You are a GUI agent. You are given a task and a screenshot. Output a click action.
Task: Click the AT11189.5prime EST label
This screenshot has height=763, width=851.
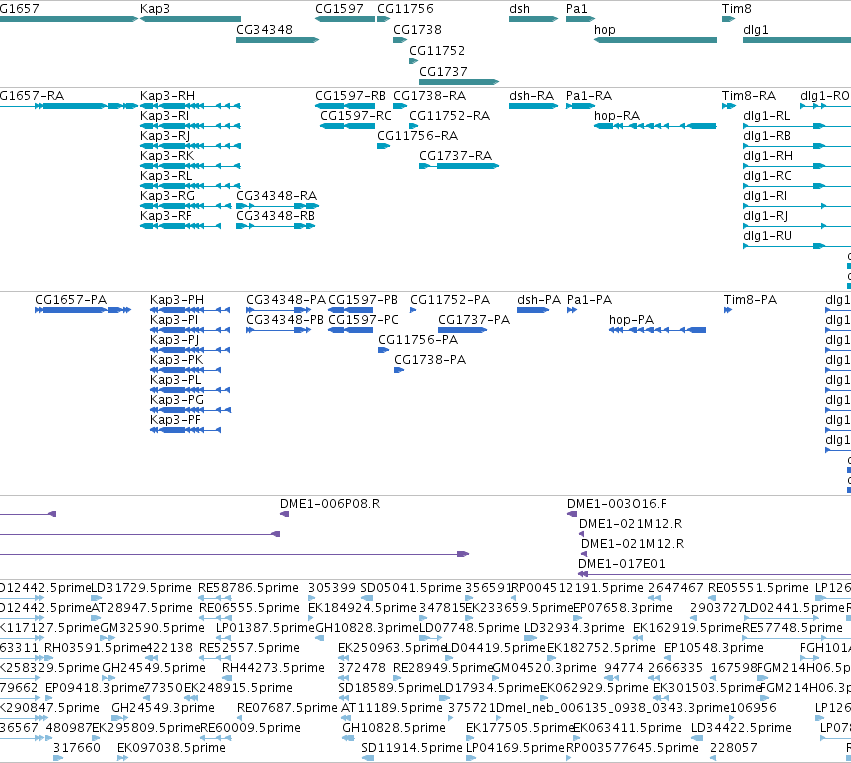(x=392, y=708)
